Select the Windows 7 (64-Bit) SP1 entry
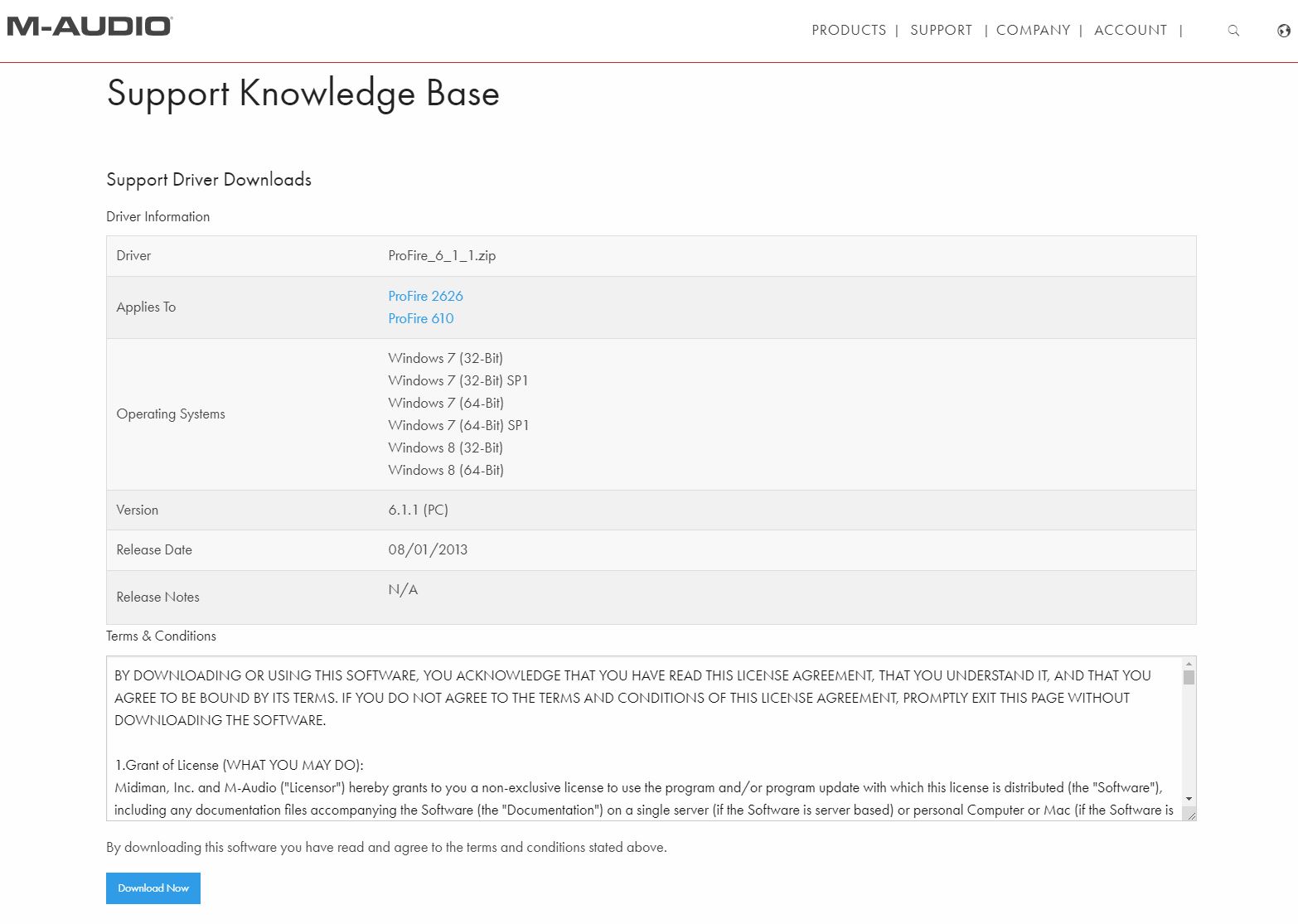 (458, 425)
